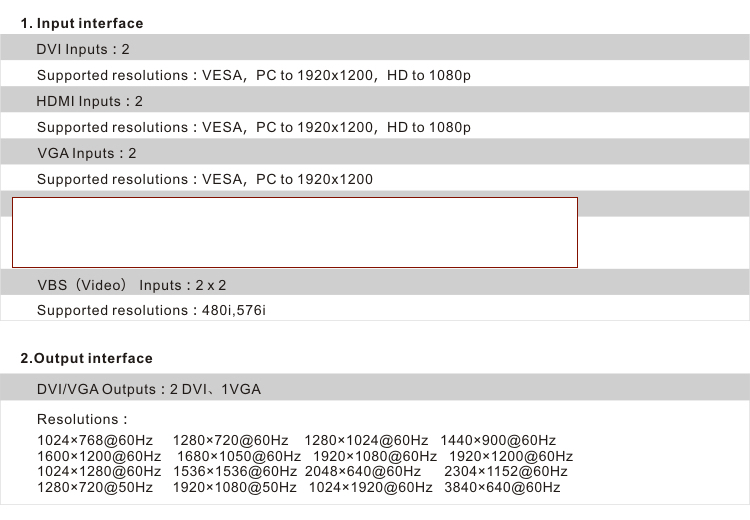Select the 3840×640@60Hz resolution text
This screenshot has height=520, width=750.
click(x=502, y=487)
